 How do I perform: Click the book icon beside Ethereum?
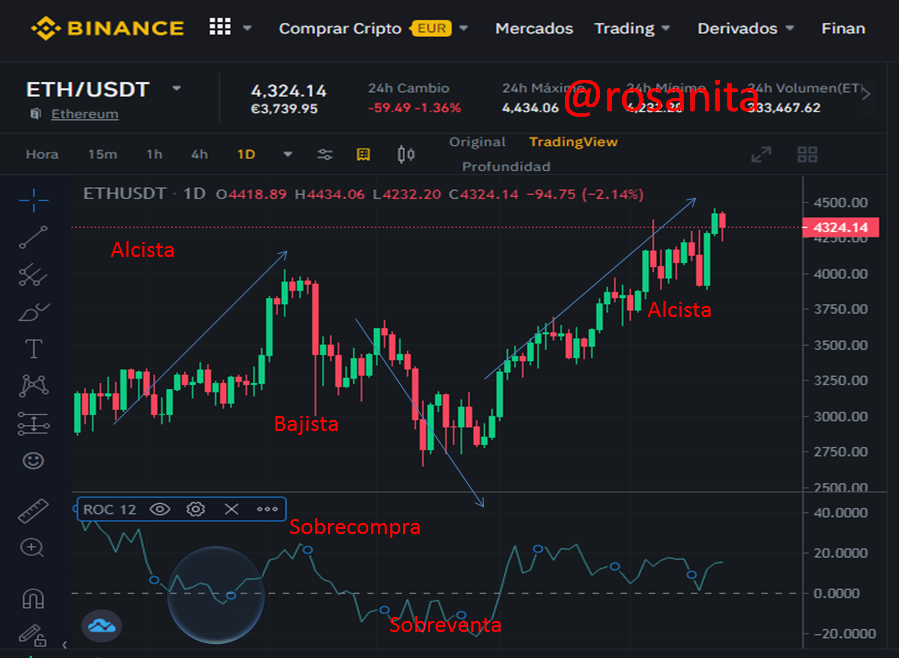tap(36, 113)
